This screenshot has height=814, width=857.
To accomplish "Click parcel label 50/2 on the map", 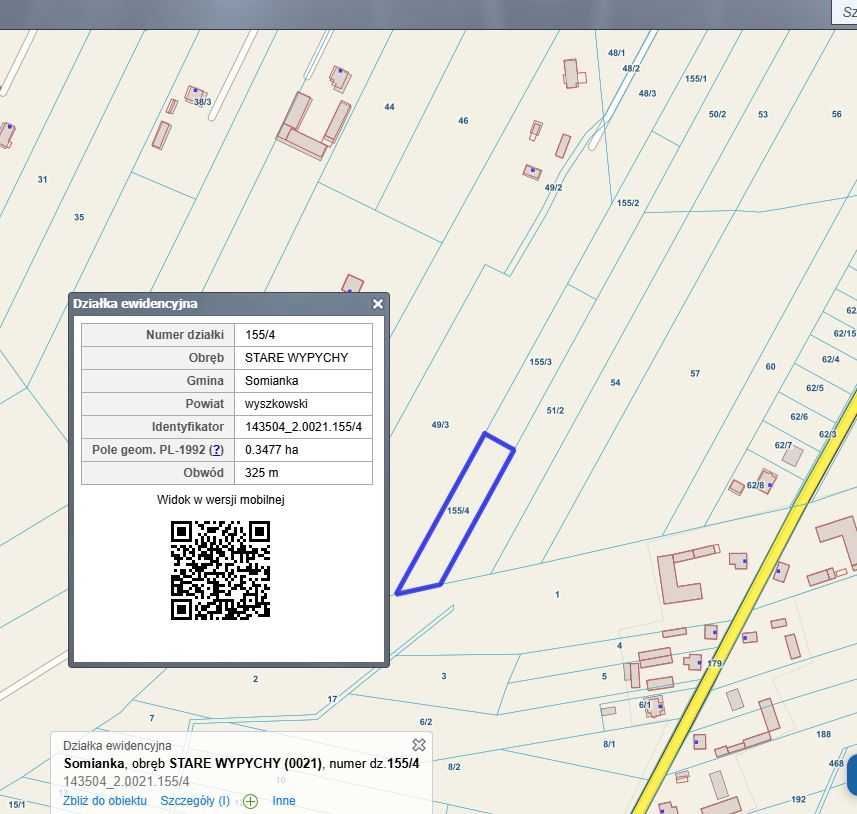I will [718, 114].
